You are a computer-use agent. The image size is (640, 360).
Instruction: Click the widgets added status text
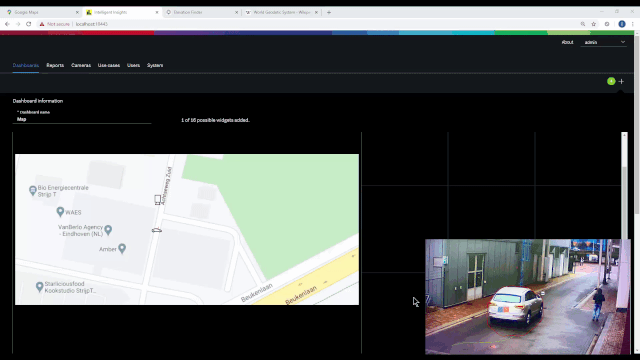pyautogui.click(x=215, y=120)
